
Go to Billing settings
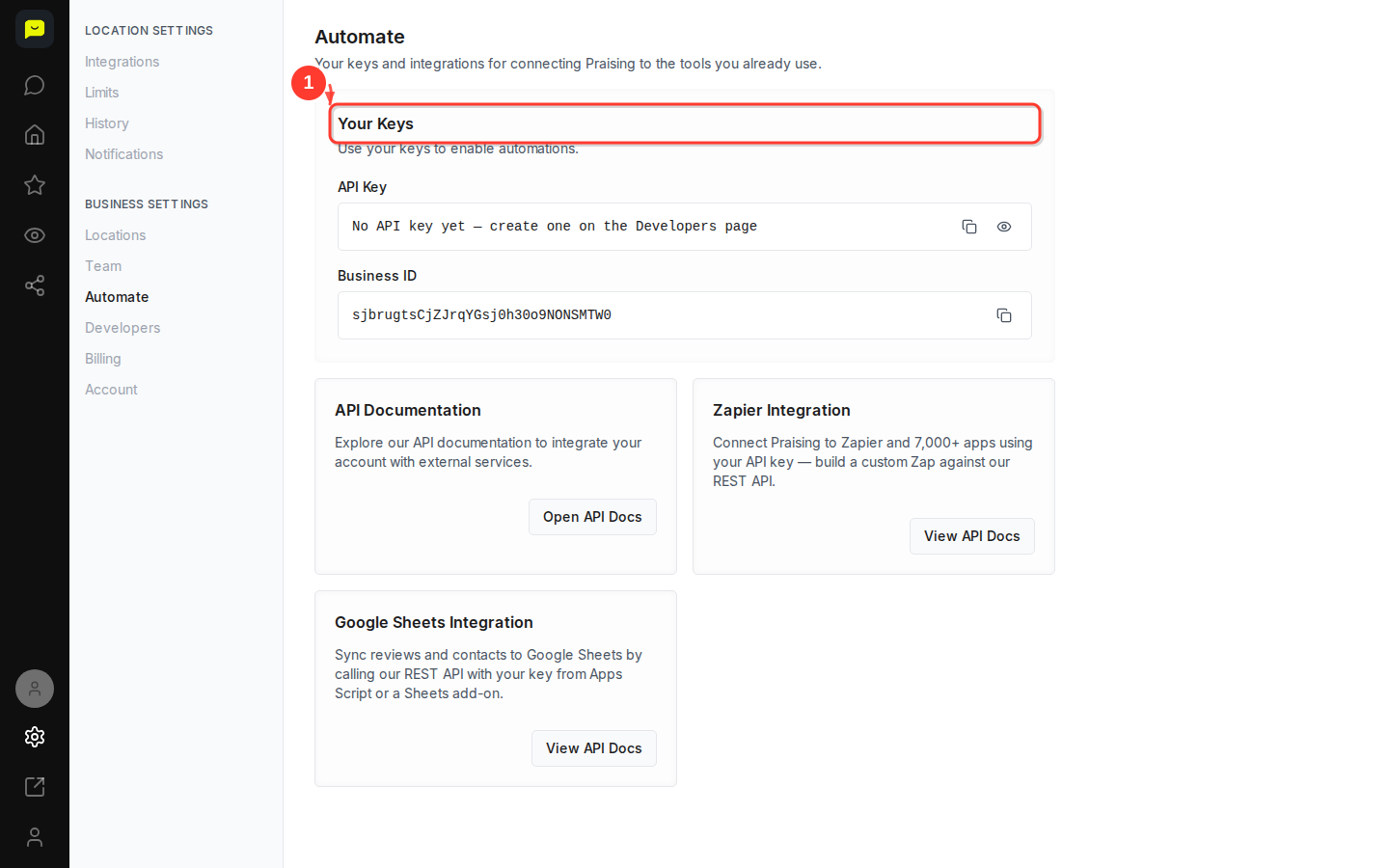[x=103, y=359]
